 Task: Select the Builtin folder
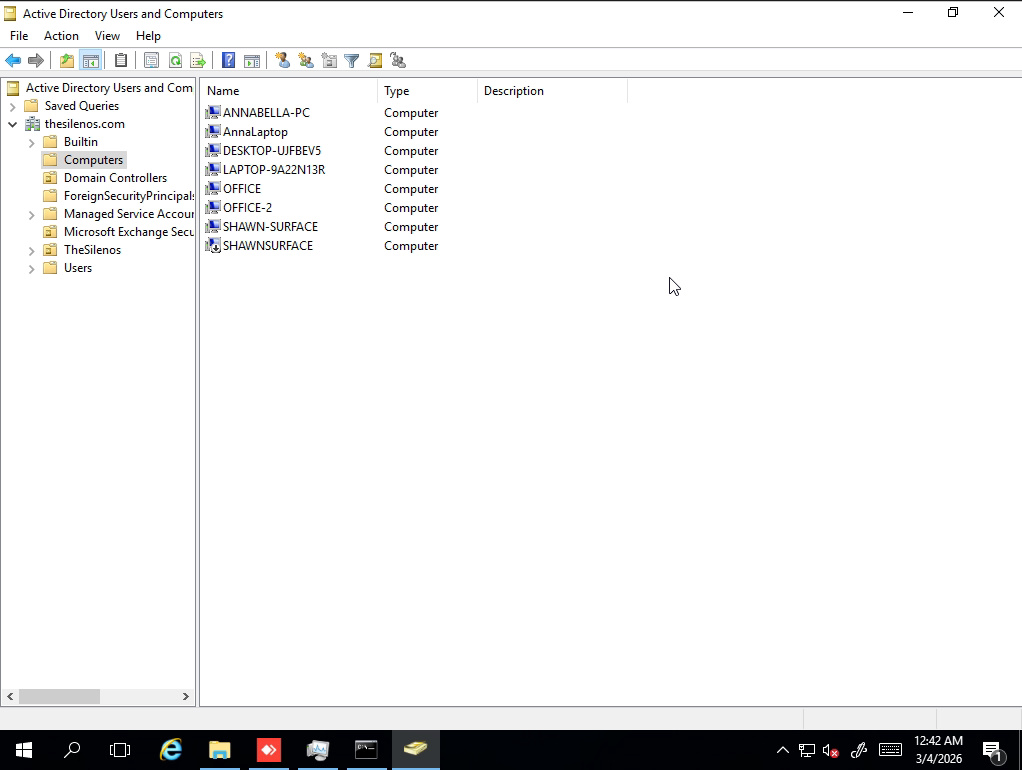(x=80, y=141)
